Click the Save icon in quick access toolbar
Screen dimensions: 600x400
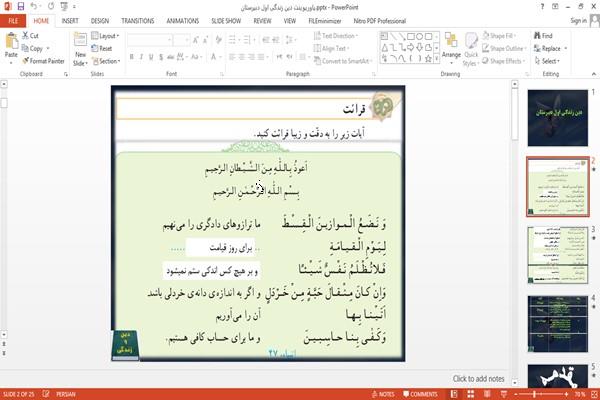coord(21,6)
